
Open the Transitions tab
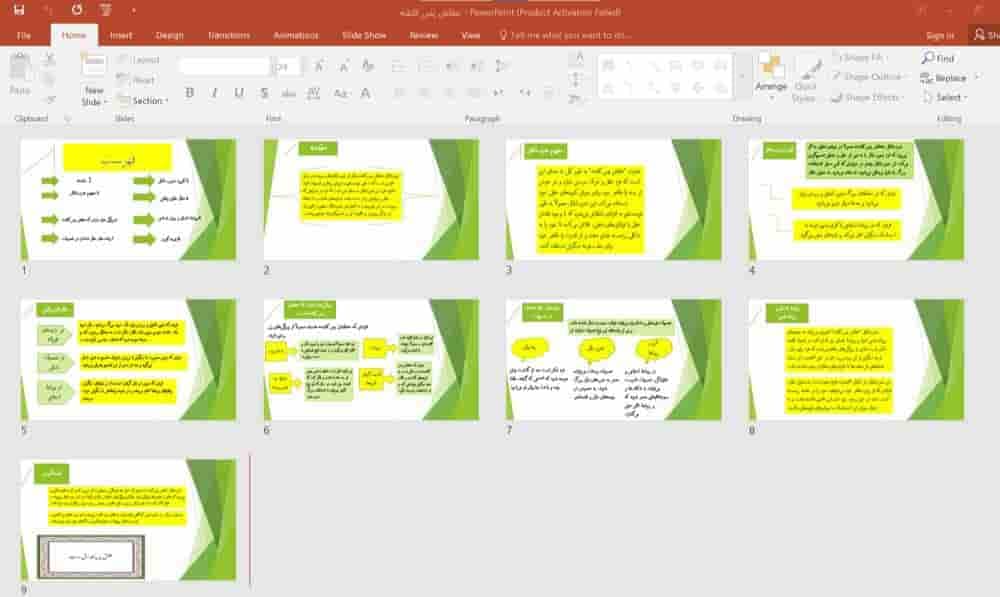pos(229,35)
